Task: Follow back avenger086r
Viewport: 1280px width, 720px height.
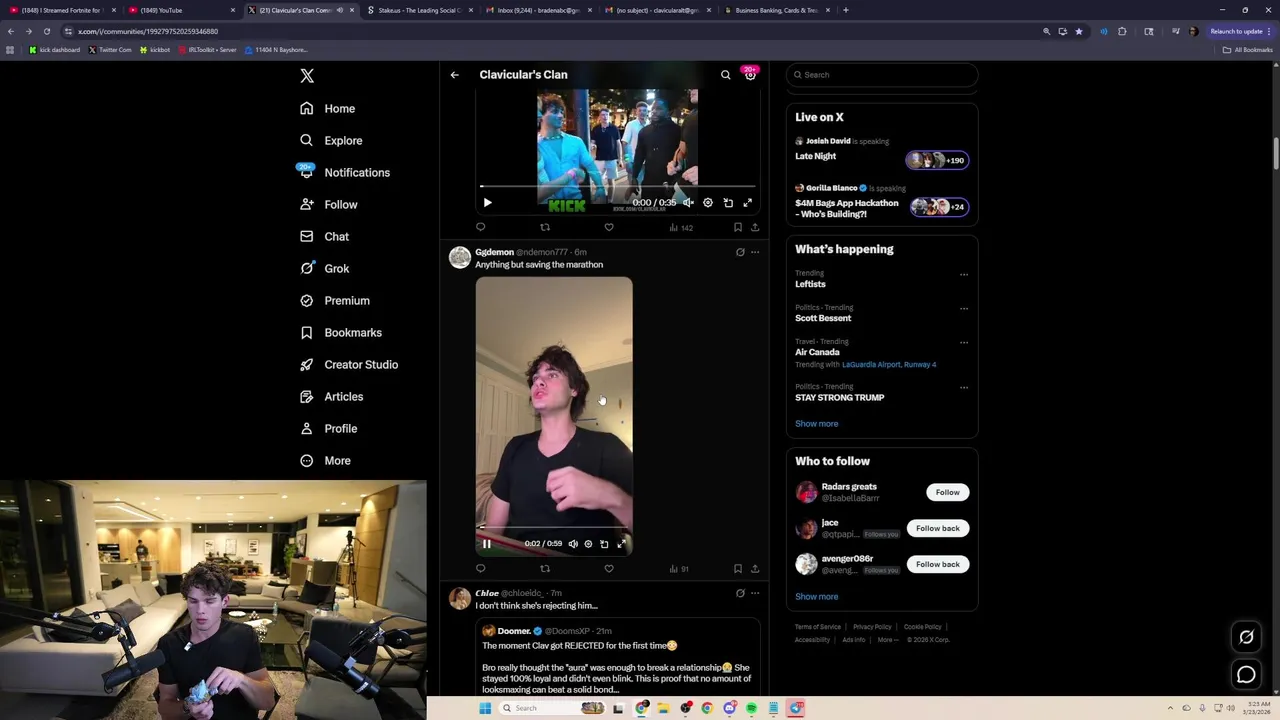Action: pyautogui.click(x=938, y=564)
